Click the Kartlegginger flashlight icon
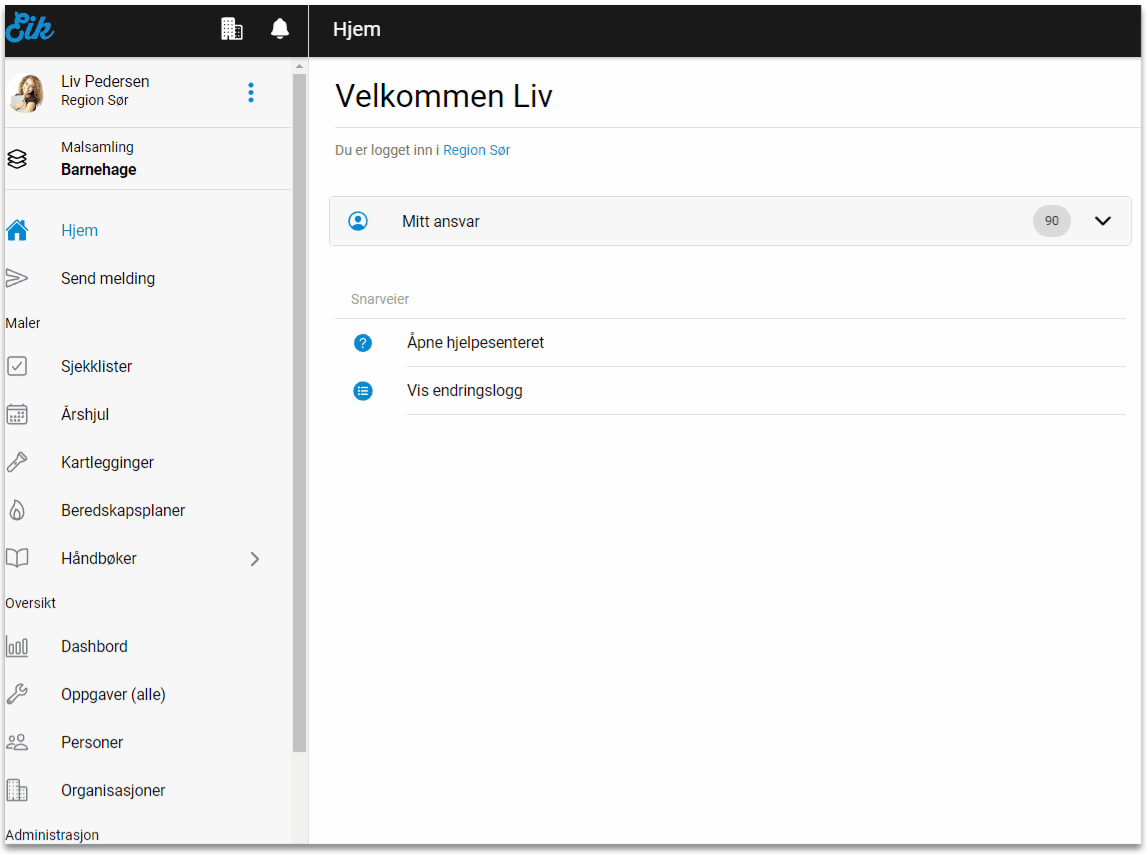 (x=17, y=463)
